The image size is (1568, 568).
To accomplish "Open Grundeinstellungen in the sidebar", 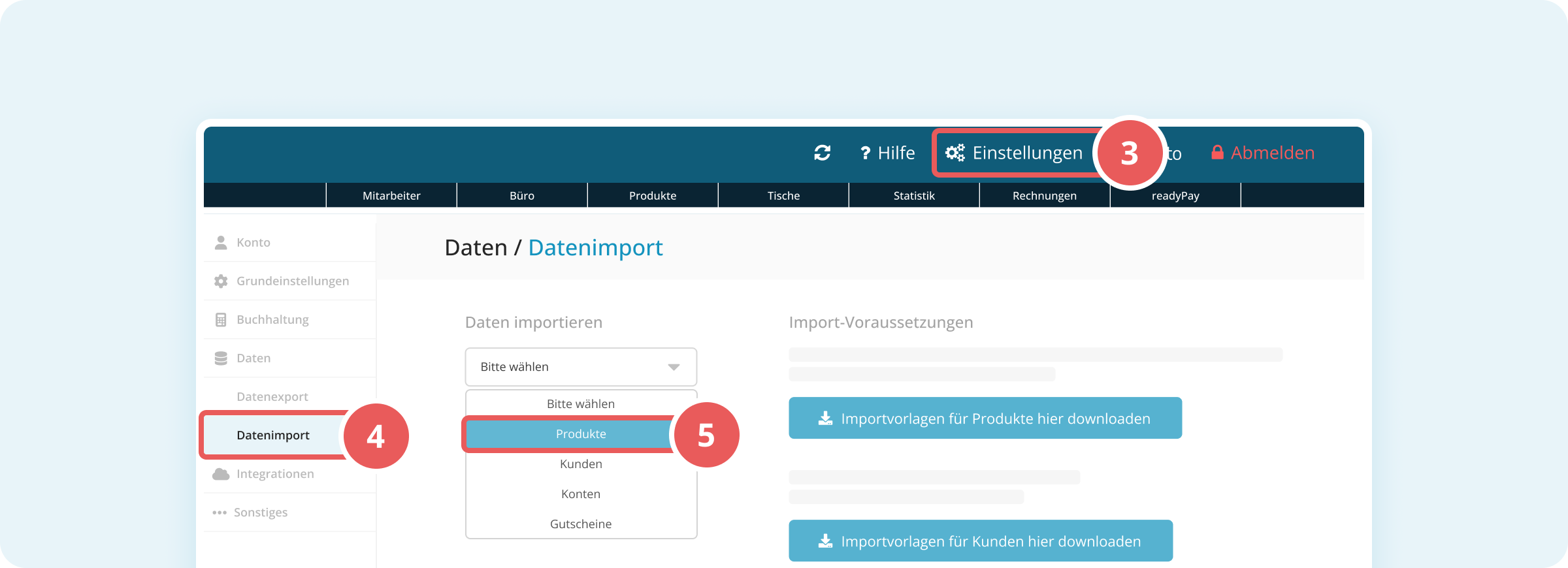I will (290, 281).
